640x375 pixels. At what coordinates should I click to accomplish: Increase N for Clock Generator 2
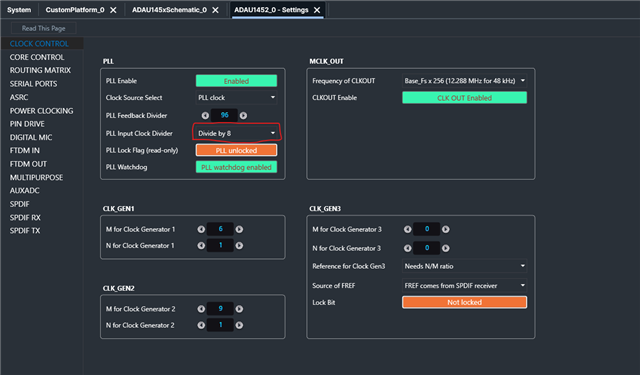(x=239, y=325)
